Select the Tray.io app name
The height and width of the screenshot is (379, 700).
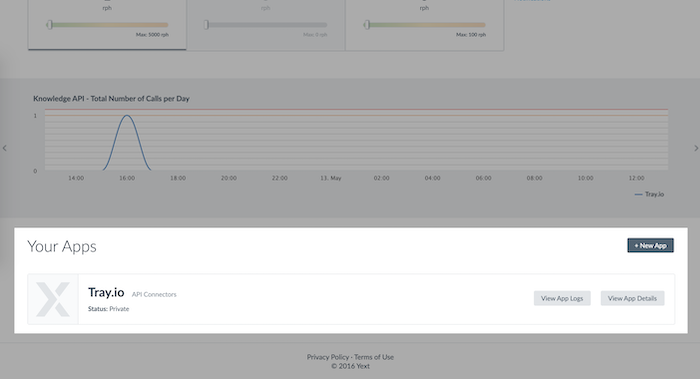coord(106,292)
